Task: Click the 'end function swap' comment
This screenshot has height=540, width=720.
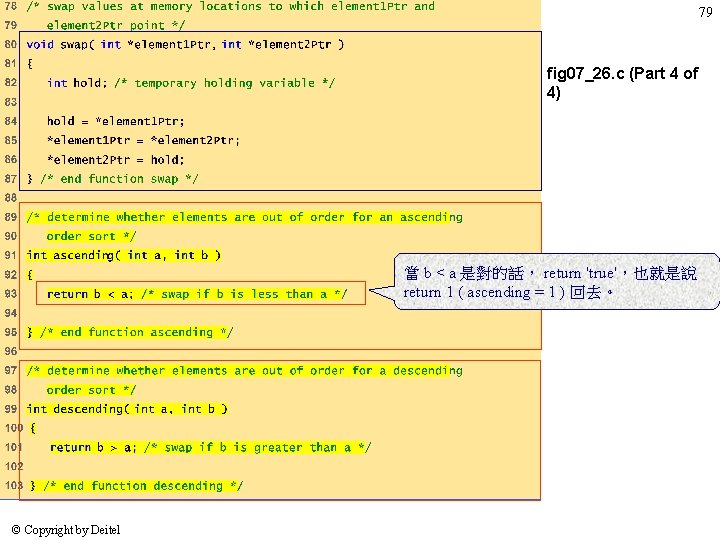Action: [119, 179]
